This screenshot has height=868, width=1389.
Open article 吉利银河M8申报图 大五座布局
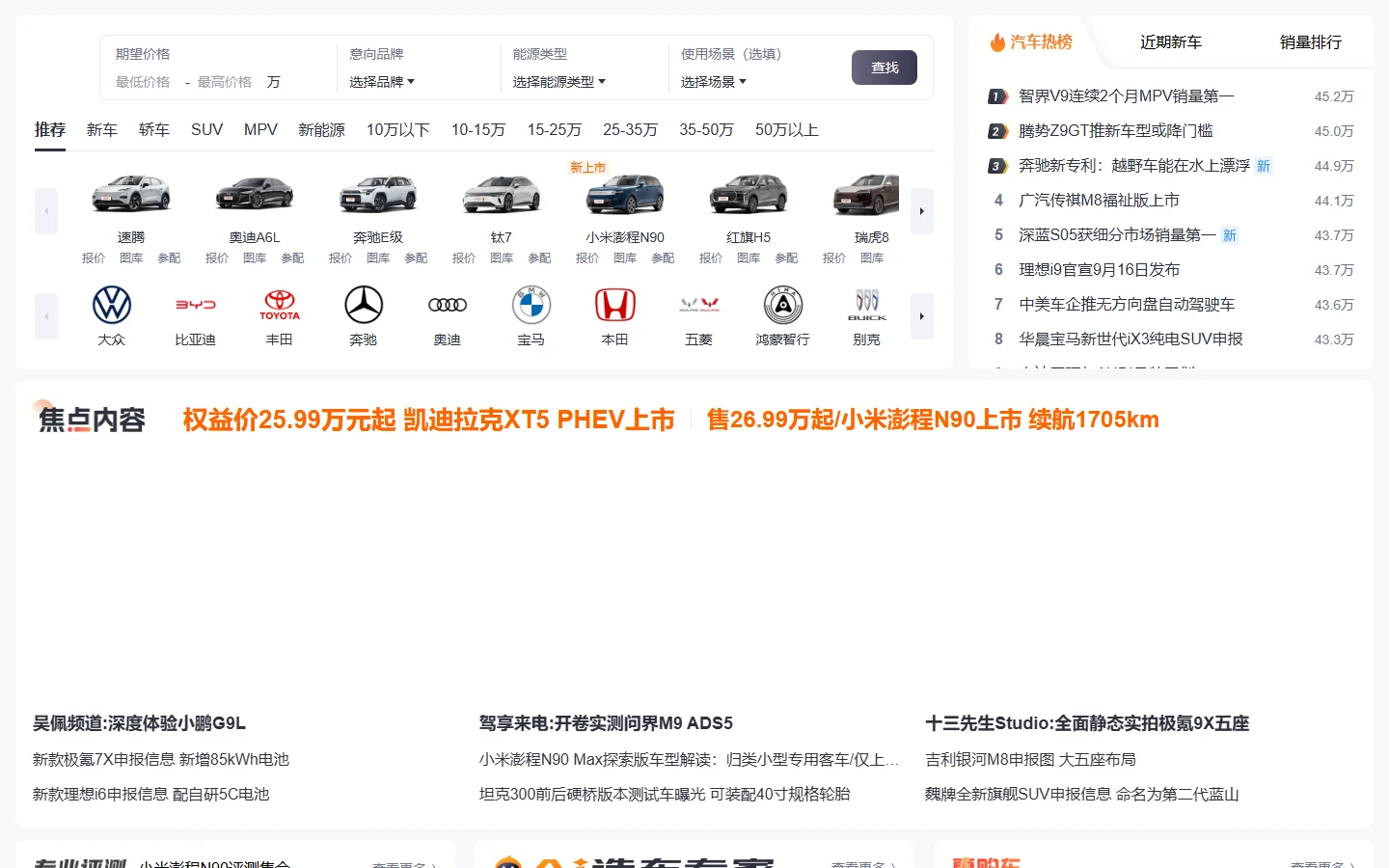1030,759
